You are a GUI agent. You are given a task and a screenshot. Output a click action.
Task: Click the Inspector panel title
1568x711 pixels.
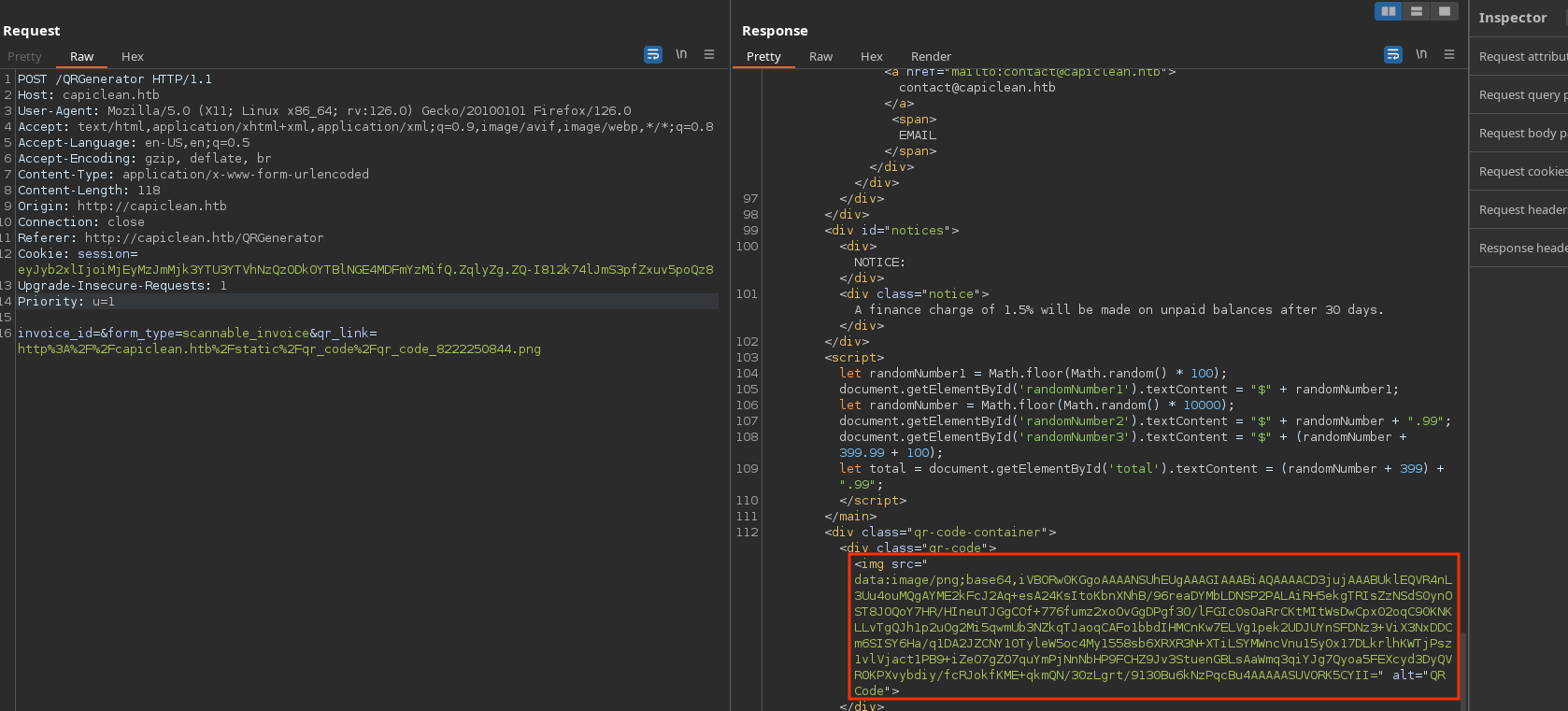tap(1513, 18)
